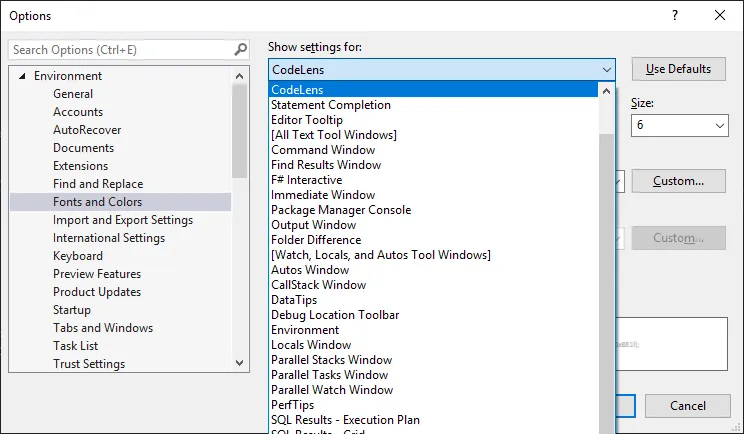Select Startup in the tree
Image resolution: width=744 pixels, height=434 pixels.
[72, 310]
